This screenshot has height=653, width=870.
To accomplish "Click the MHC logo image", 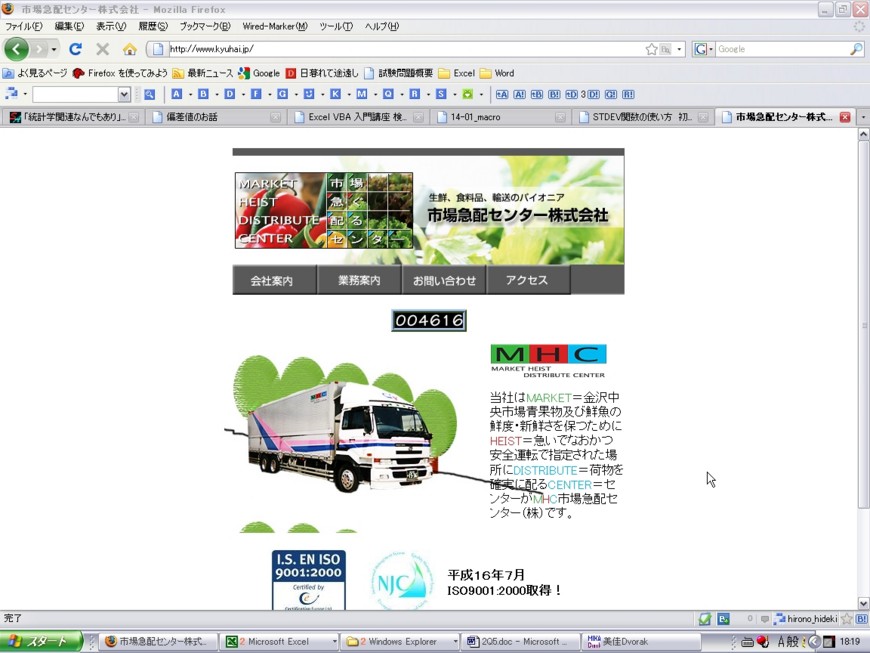I will [x=548, y=361].
